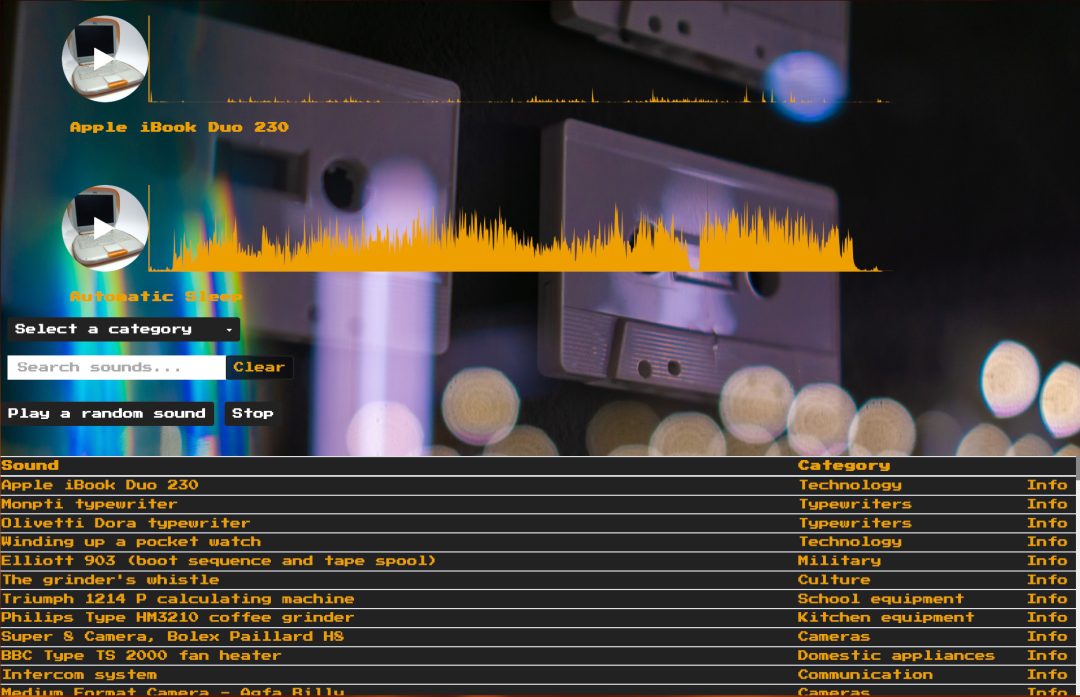Select BBC Type TS 2000 fan heater

tap(141, 656)
